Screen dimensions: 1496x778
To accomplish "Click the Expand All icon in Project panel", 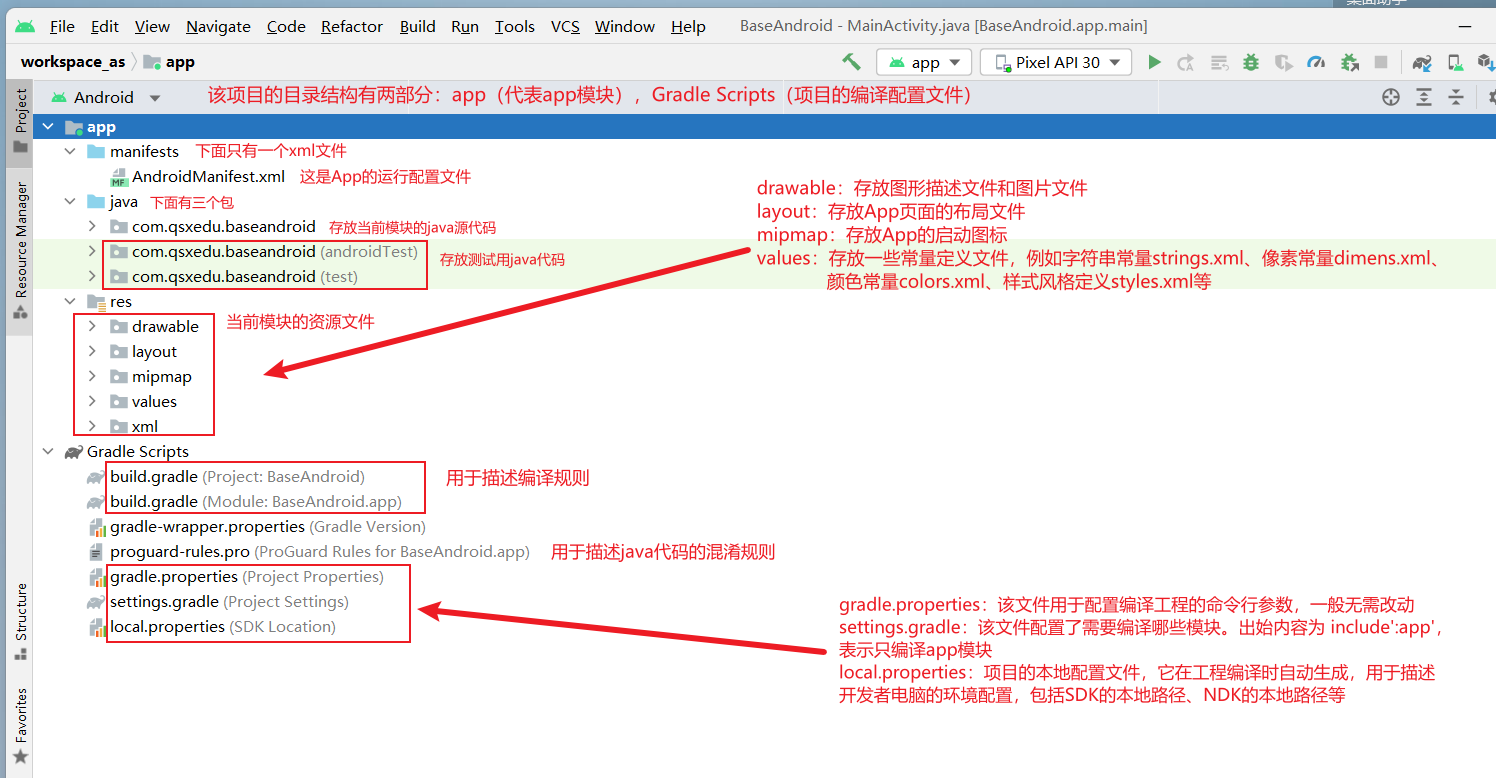I will coord(1424,97).
